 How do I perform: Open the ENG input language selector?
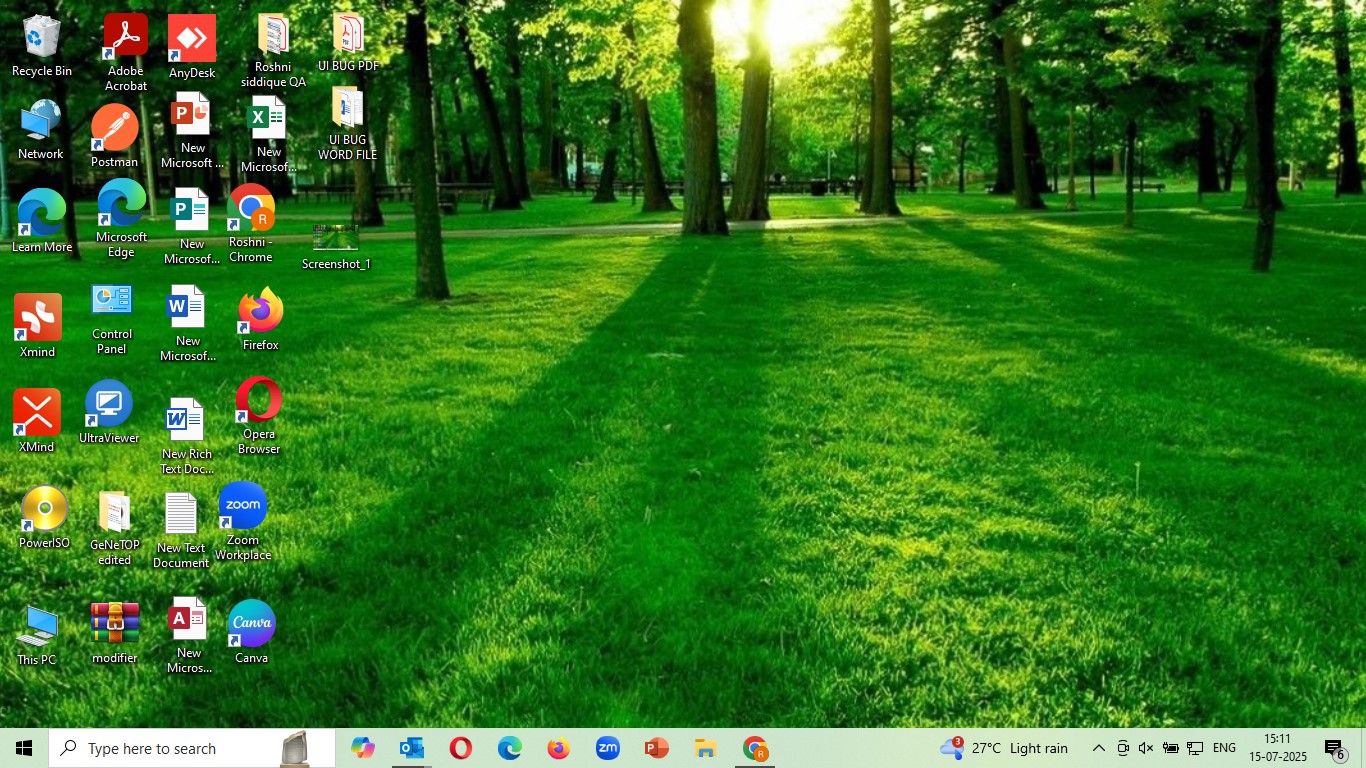click(x=1224, y=748)
